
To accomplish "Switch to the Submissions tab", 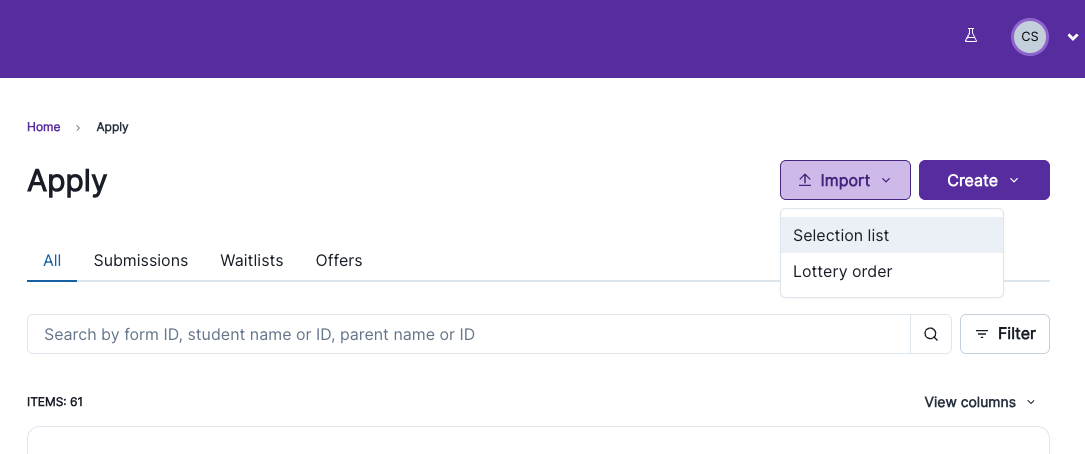I will click(140, 260).
